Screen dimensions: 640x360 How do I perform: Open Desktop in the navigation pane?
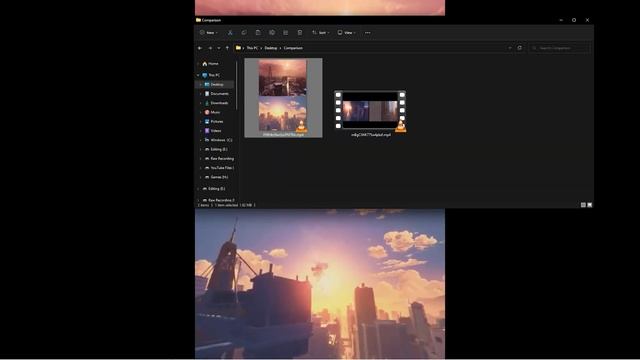click(214, 84)
